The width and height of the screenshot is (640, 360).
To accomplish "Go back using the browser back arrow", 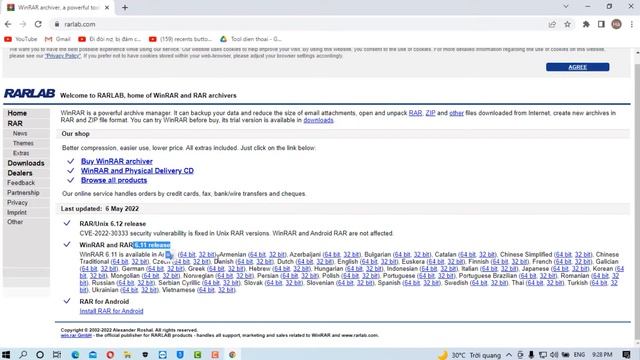I will click(x=8, y=24).
